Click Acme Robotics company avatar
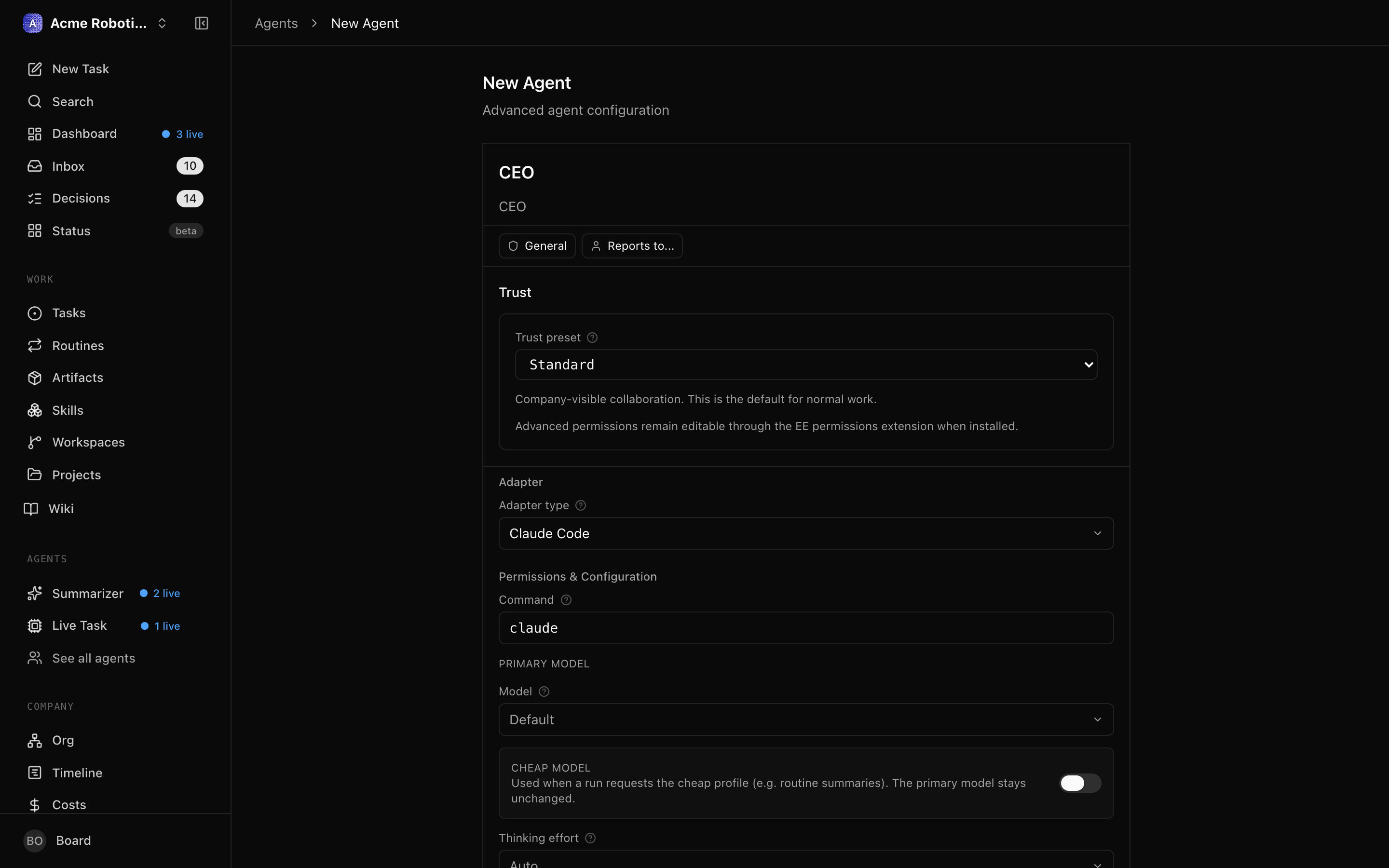Image resolution: width=1389 pixels, height=868 pixels. [33, 23]
